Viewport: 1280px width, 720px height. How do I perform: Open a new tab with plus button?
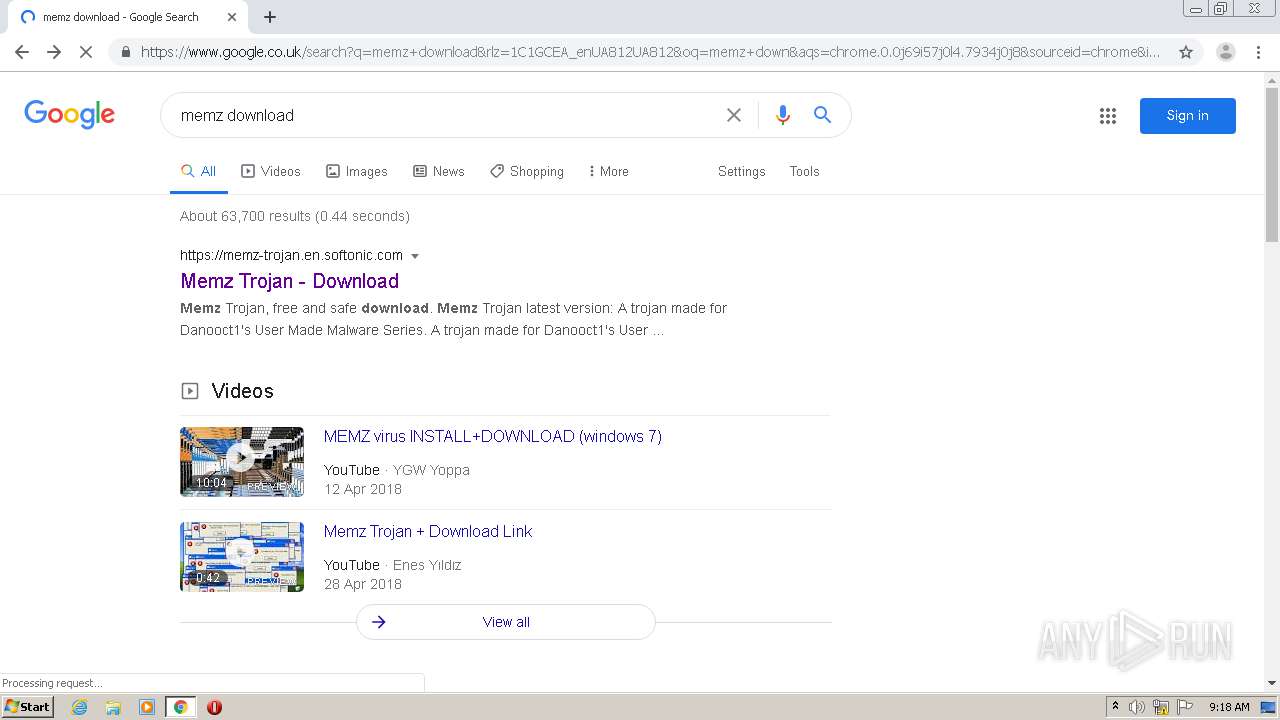270,17
